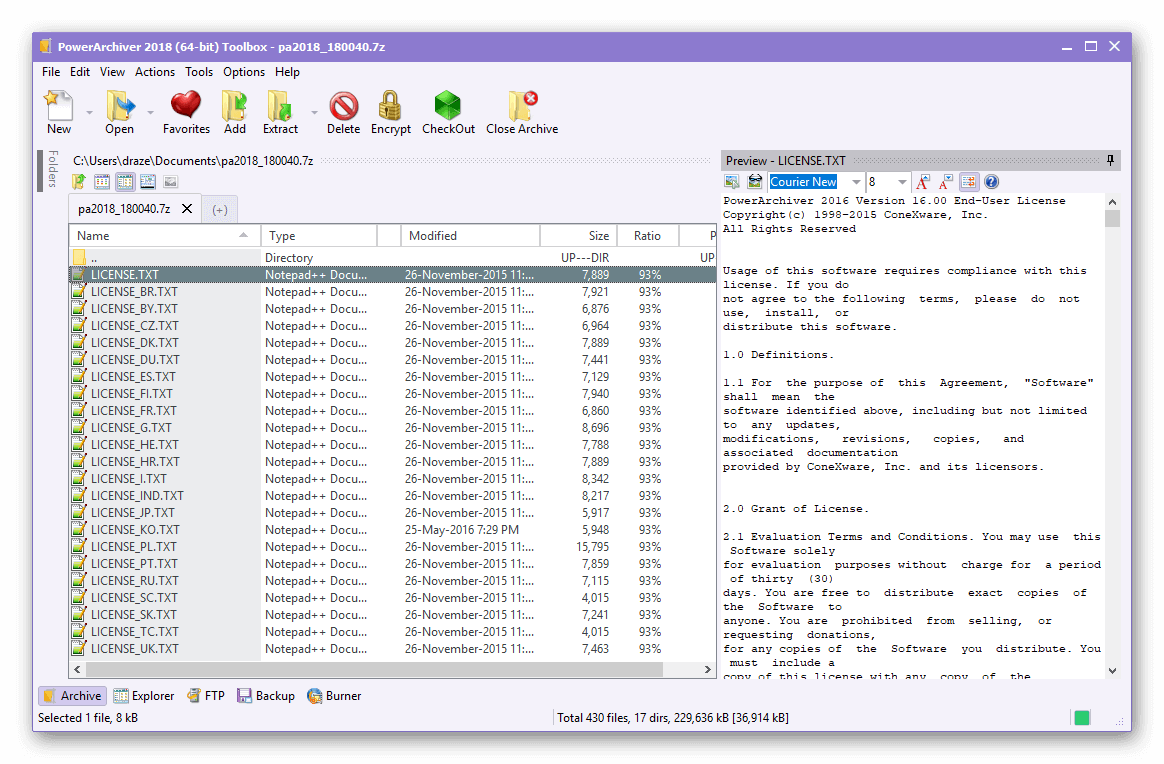
Task: Switch to list view icon
Action: click(x=102, y=182)
